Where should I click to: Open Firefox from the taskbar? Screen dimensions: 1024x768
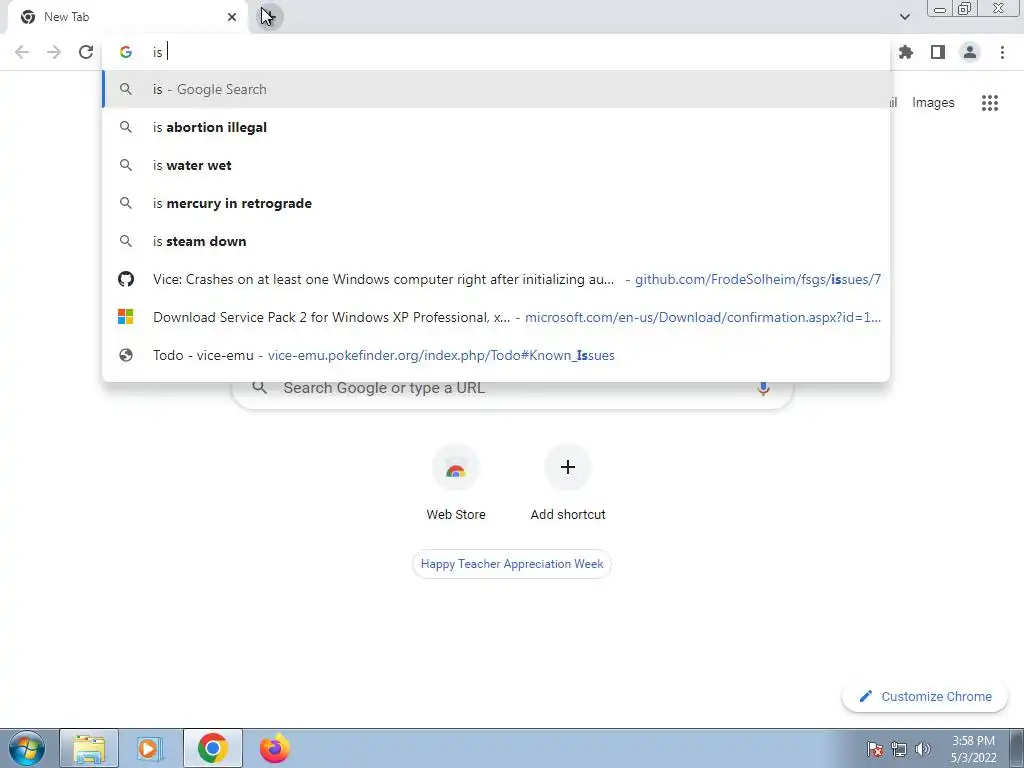coord(274,748)
